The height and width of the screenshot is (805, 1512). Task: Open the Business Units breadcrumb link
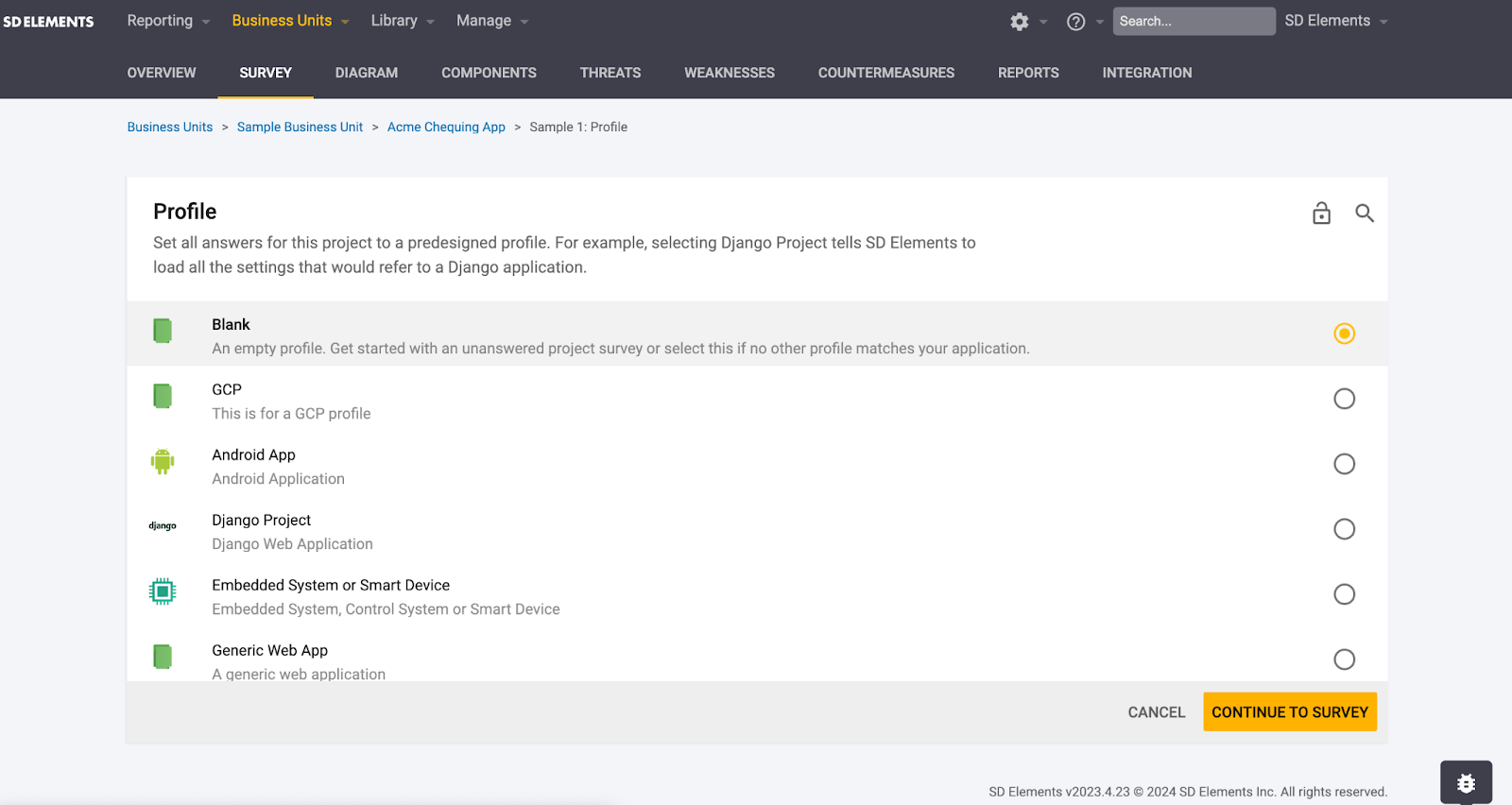tap(170, 127)
